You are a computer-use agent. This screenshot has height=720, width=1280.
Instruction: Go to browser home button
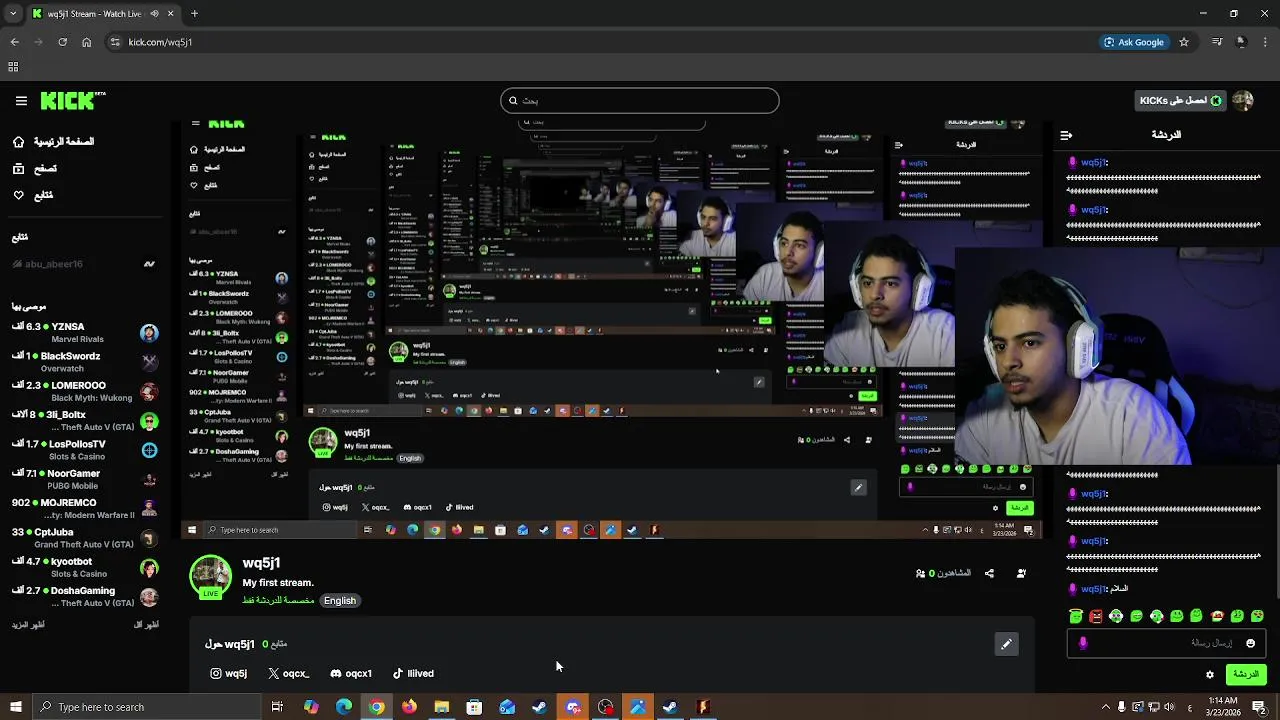pos(86,42)
